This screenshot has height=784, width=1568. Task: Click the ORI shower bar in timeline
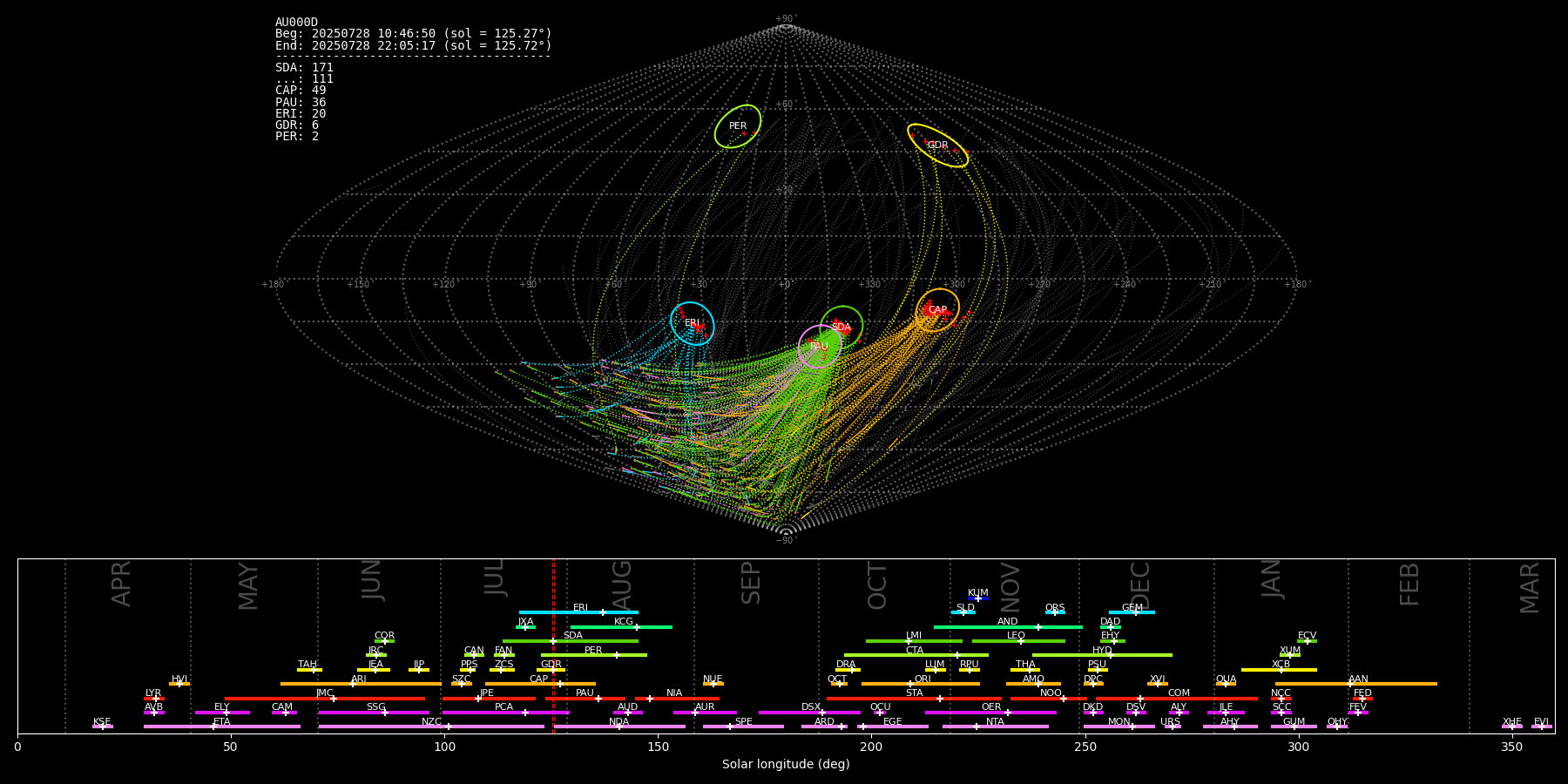pyautogui.click(x=921, y=684)
